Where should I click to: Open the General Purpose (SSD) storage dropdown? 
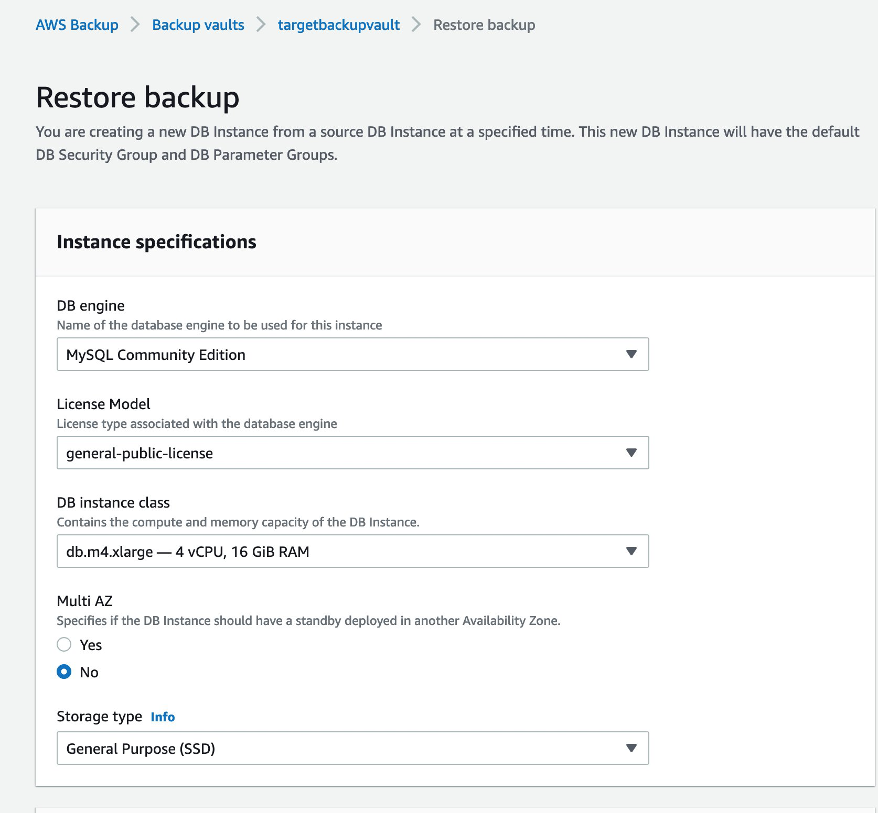coord(350,747)
